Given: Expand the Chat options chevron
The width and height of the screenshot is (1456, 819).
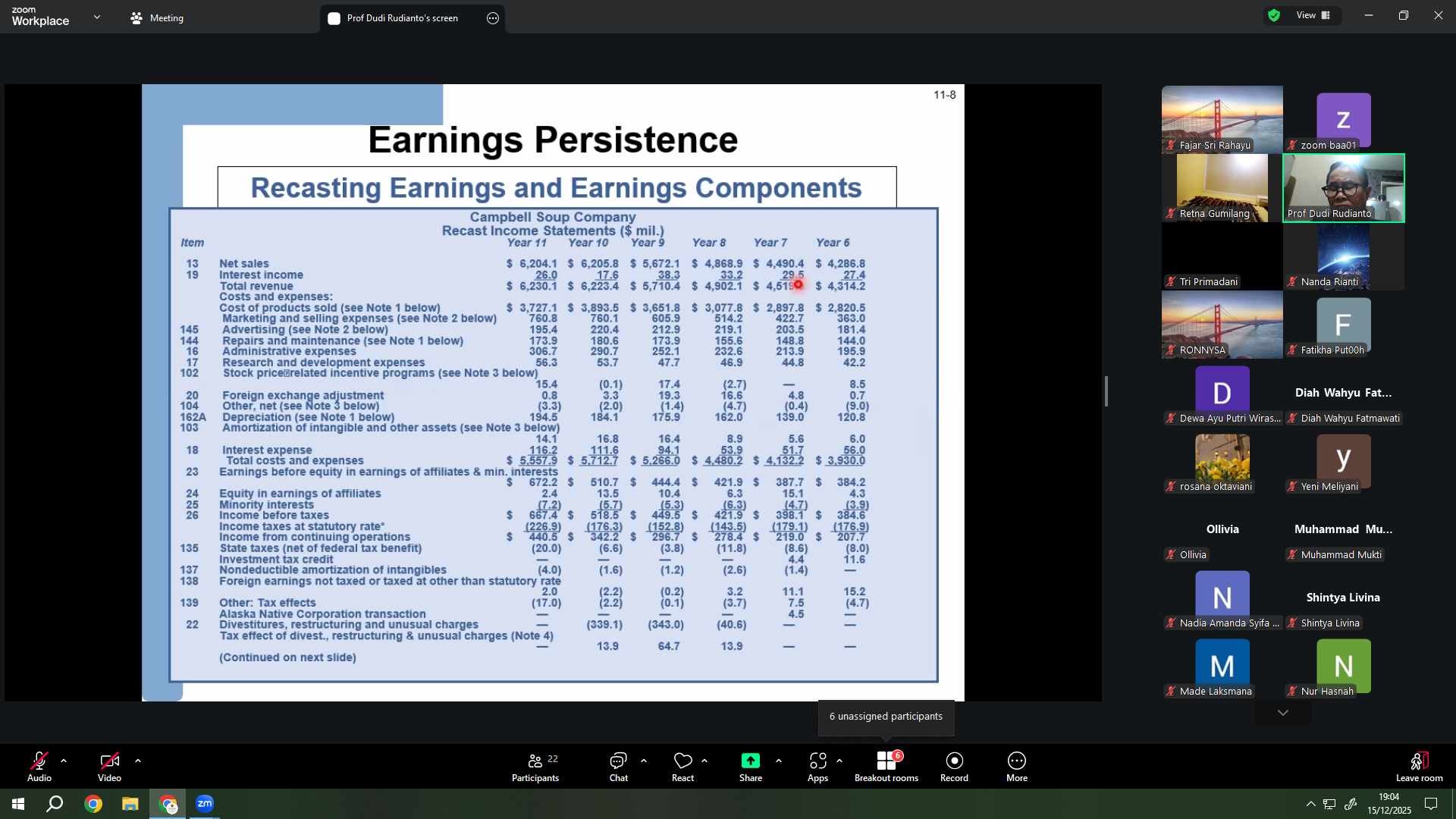Looking at the screenshot, I should coord(644,761).
